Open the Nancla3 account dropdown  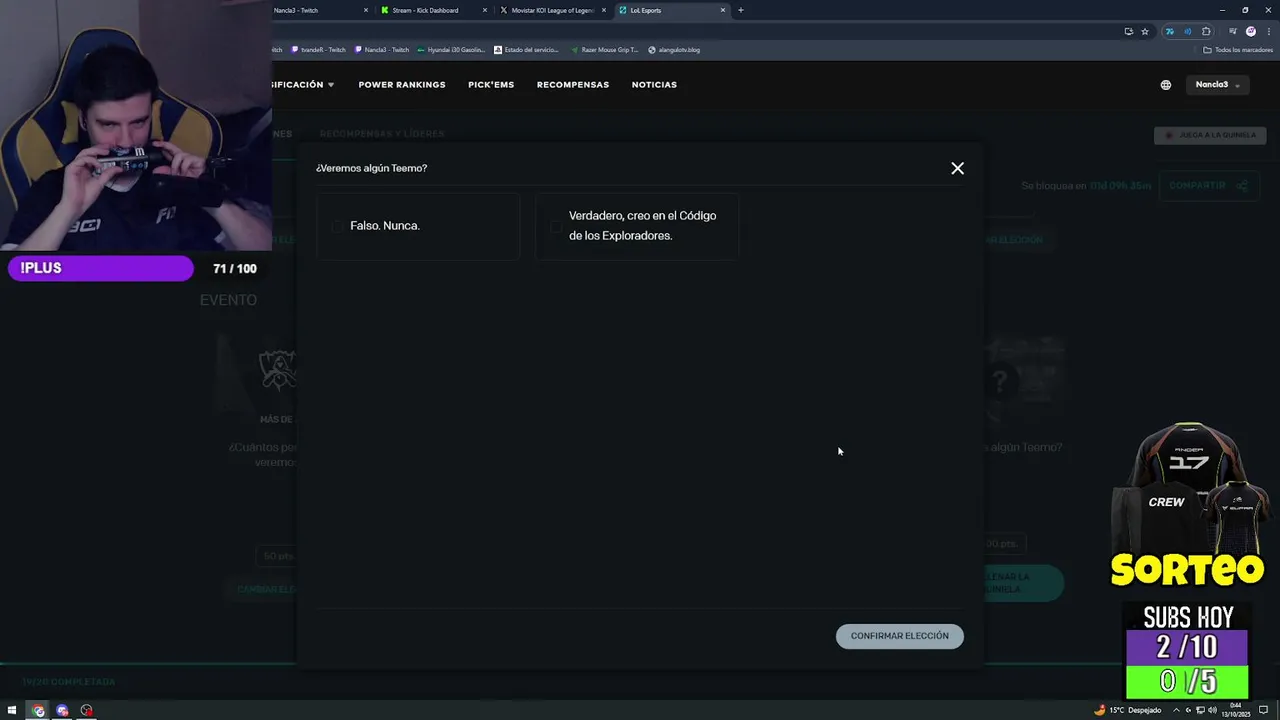pos(1218,85)
